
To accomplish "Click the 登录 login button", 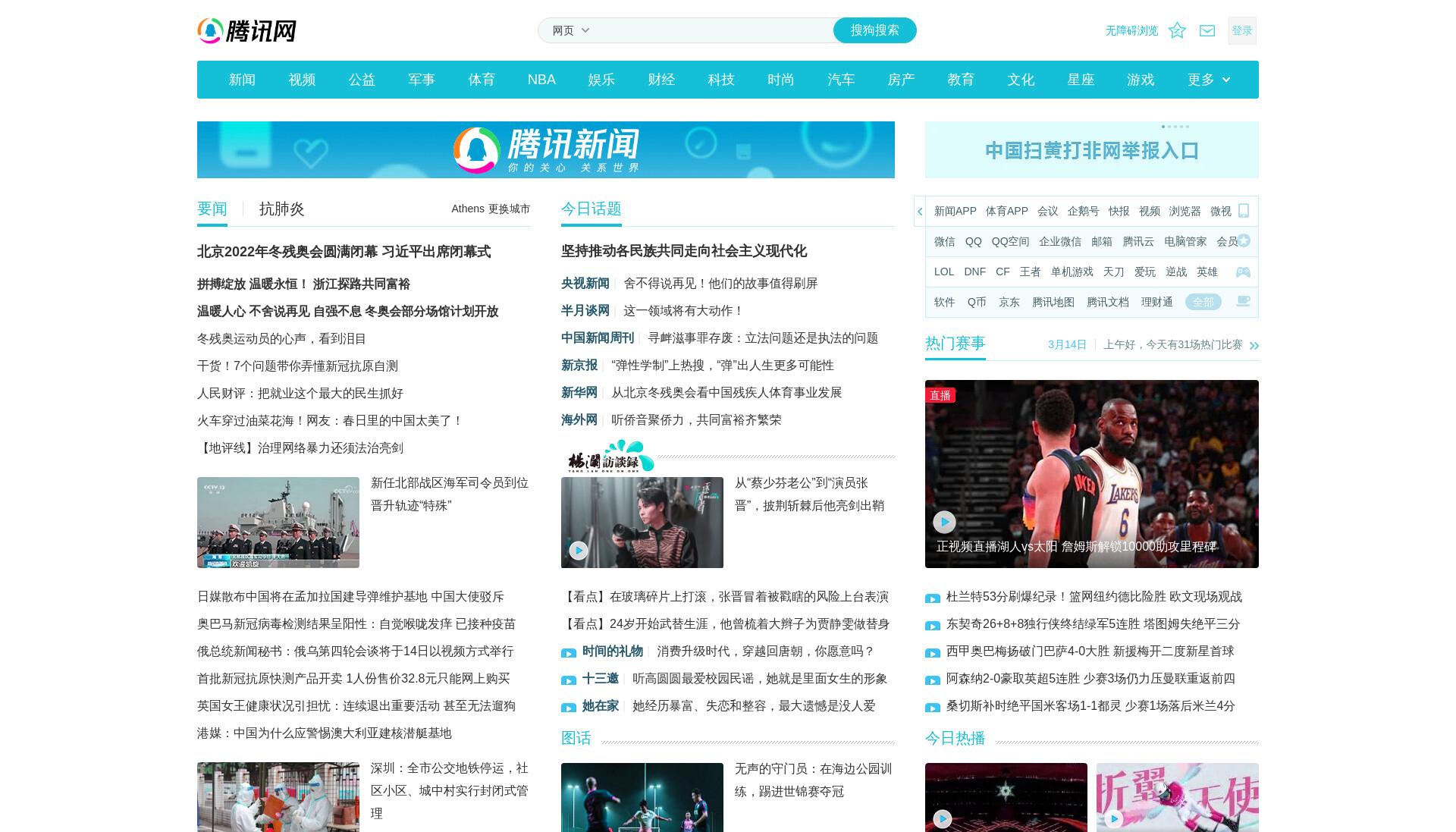I will tap(1242, 30).
